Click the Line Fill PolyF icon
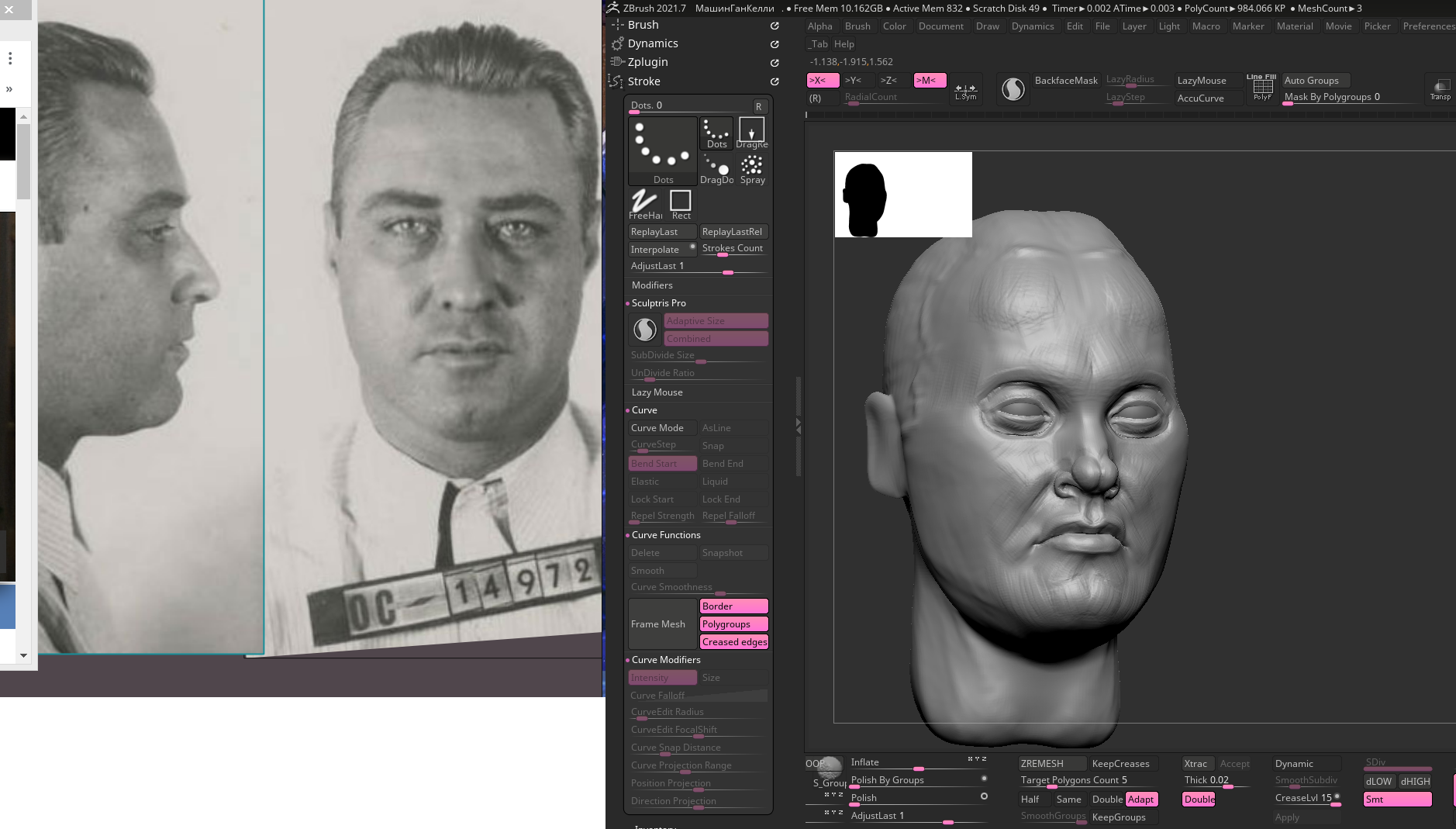Viewport: 1456px width, 829px height. 1262,88
